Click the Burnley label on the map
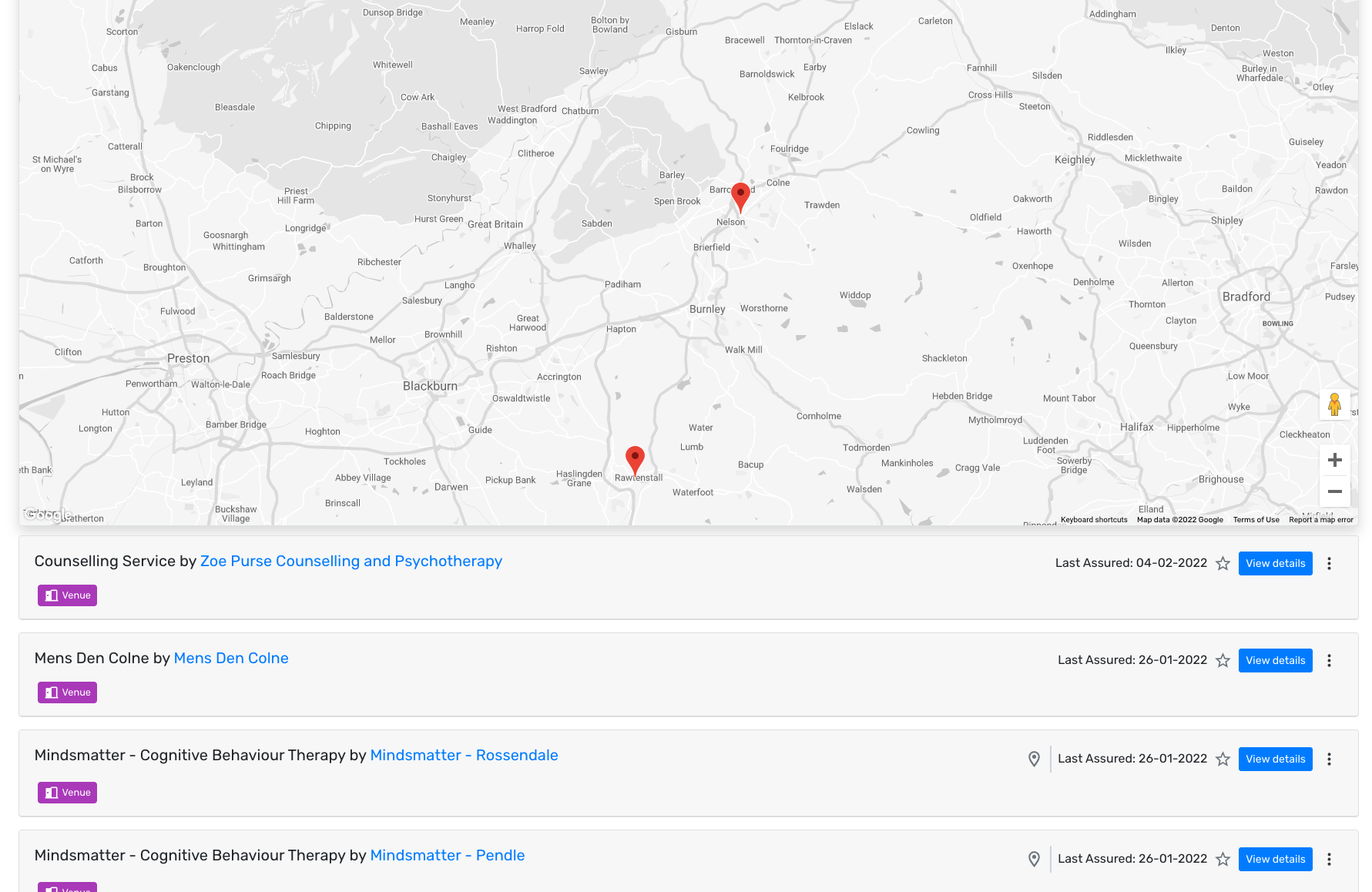The width and height of the screenshot is (1372, 892). 707,309
